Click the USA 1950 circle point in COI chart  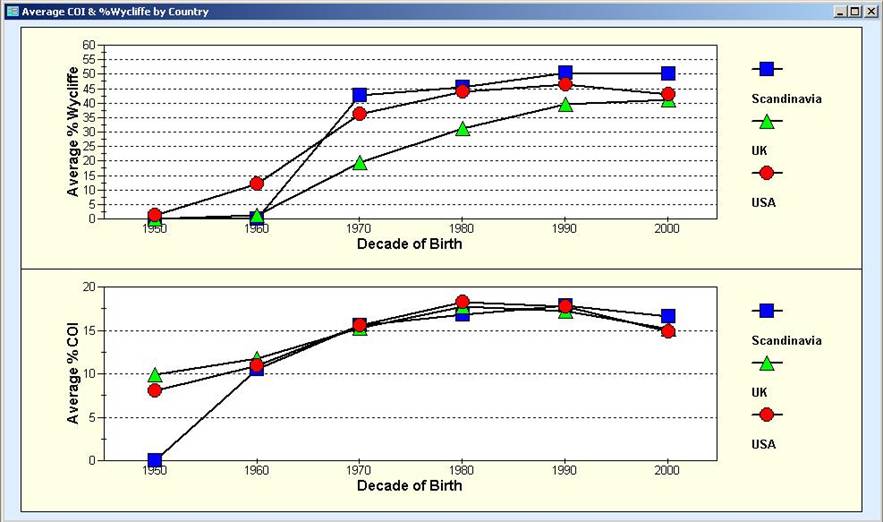154,390
